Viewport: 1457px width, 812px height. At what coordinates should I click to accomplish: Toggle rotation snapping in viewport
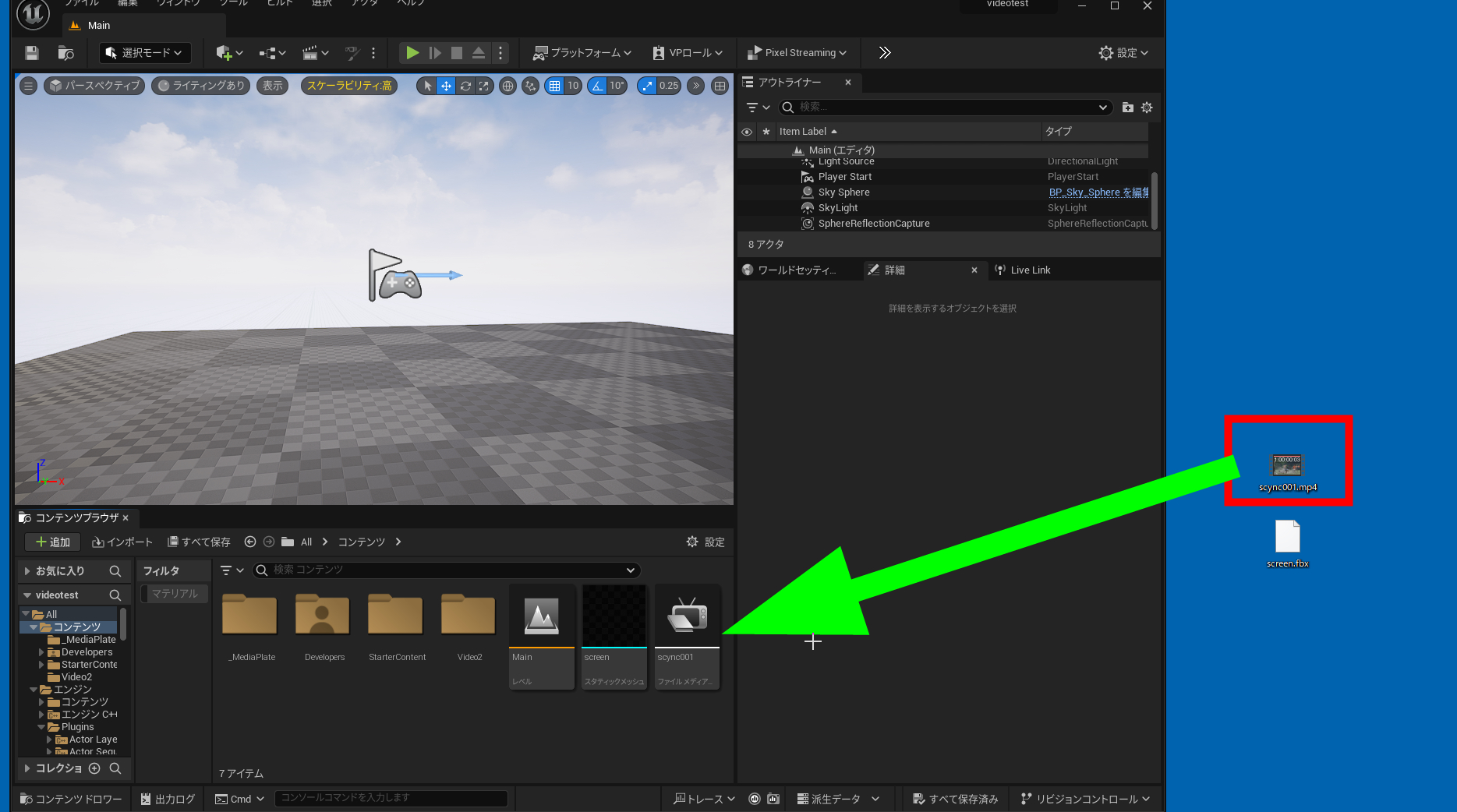(597, 86)
